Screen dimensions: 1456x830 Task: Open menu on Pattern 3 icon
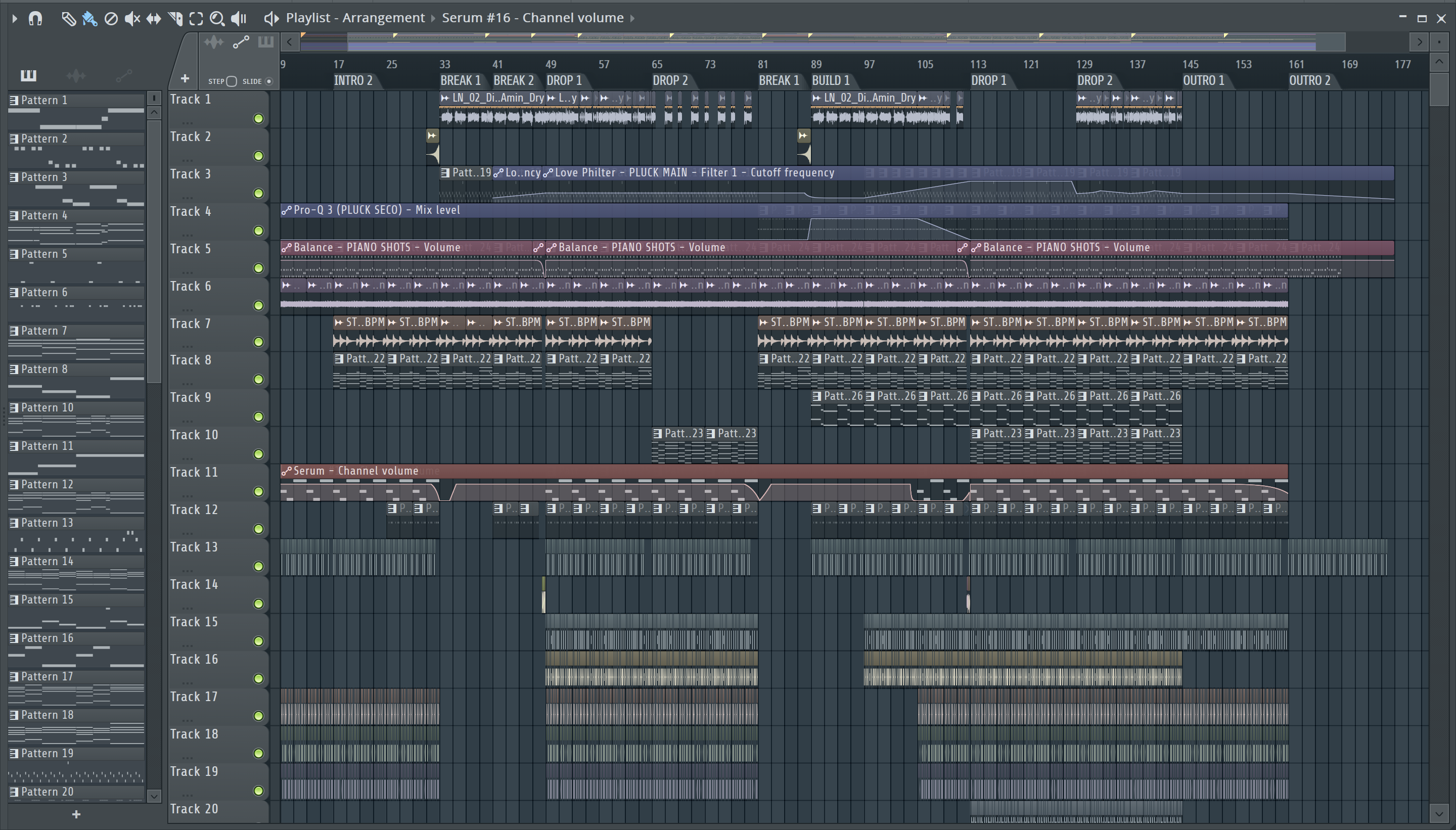tap(14, 177)
